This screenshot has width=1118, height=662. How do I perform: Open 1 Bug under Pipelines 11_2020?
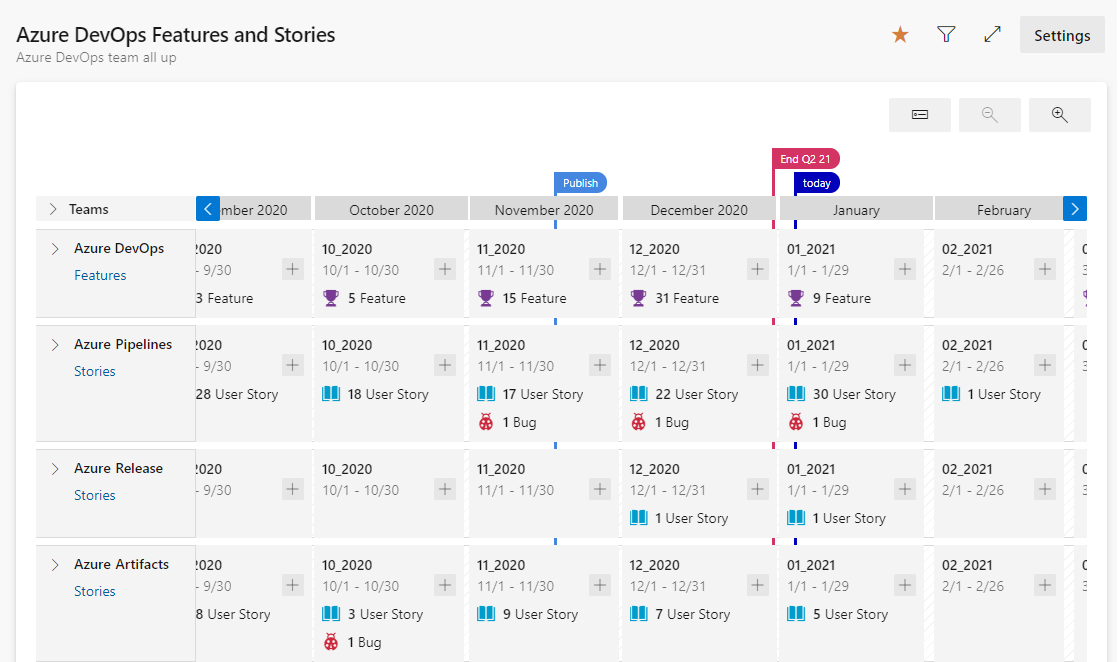(507, 422)
